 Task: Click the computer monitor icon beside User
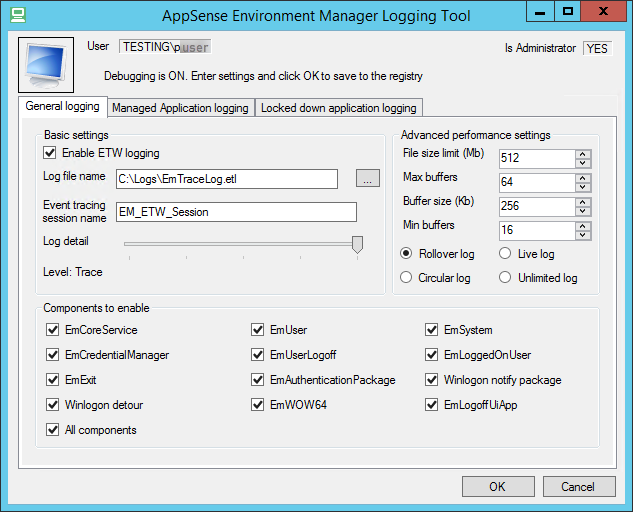click(46, 65)
